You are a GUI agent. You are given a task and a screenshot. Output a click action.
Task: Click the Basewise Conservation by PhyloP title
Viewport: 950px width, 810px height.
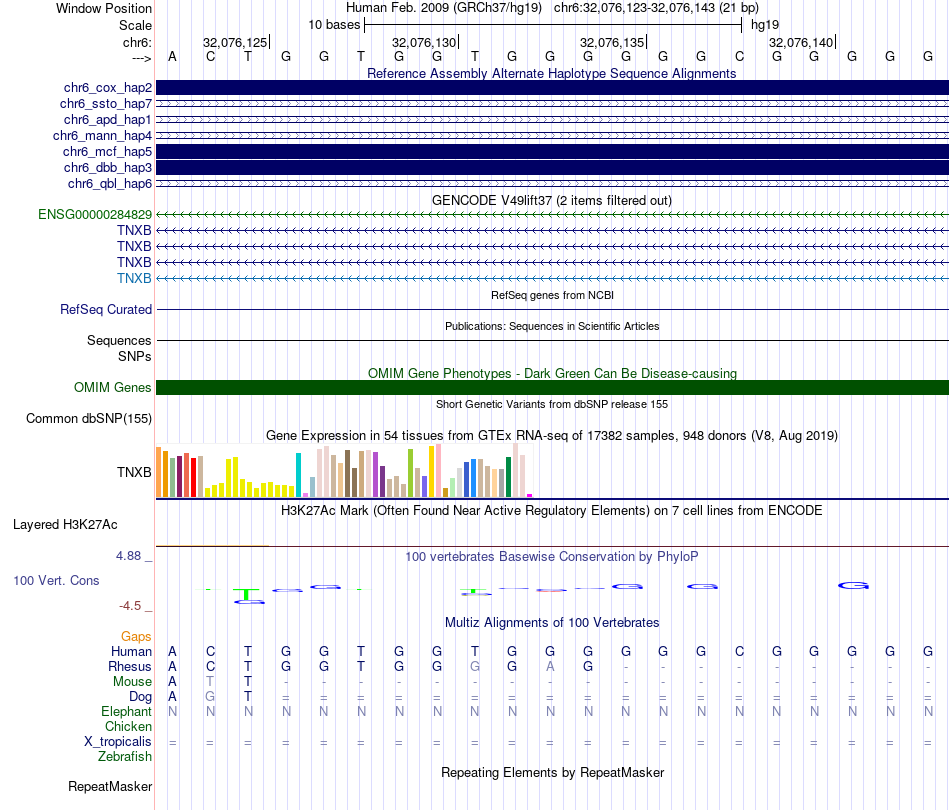[x=552, y=556]
